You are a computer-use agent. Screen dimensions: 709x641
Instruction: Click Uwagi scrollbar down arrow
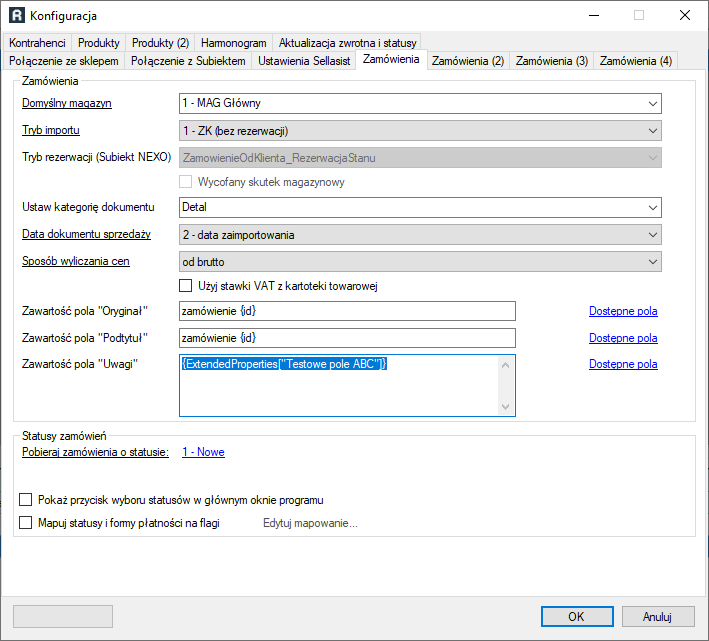(x=506, y=407)
